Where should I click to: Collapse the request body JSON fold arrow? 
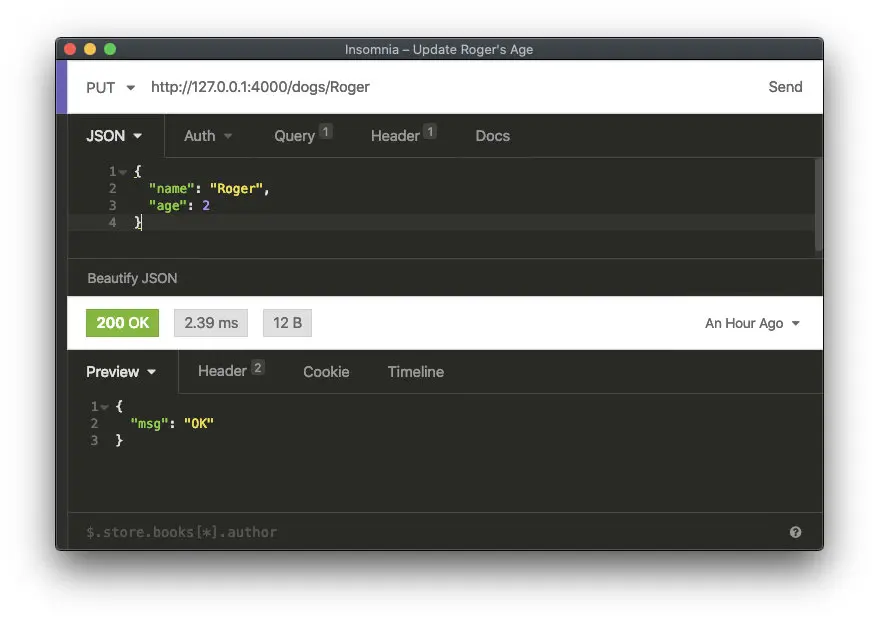123,172
